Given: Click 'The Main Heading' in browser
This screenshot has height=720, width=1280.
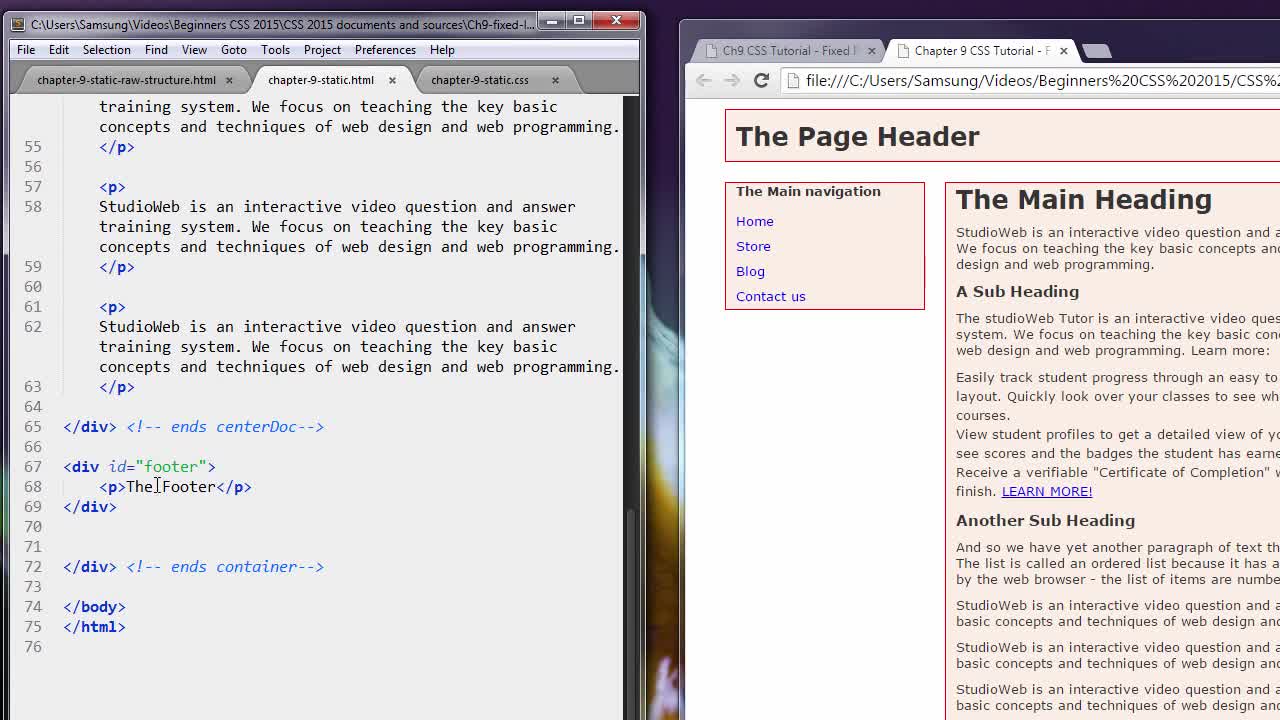Looking at the screenshot, I should [x=1084, y=199].
